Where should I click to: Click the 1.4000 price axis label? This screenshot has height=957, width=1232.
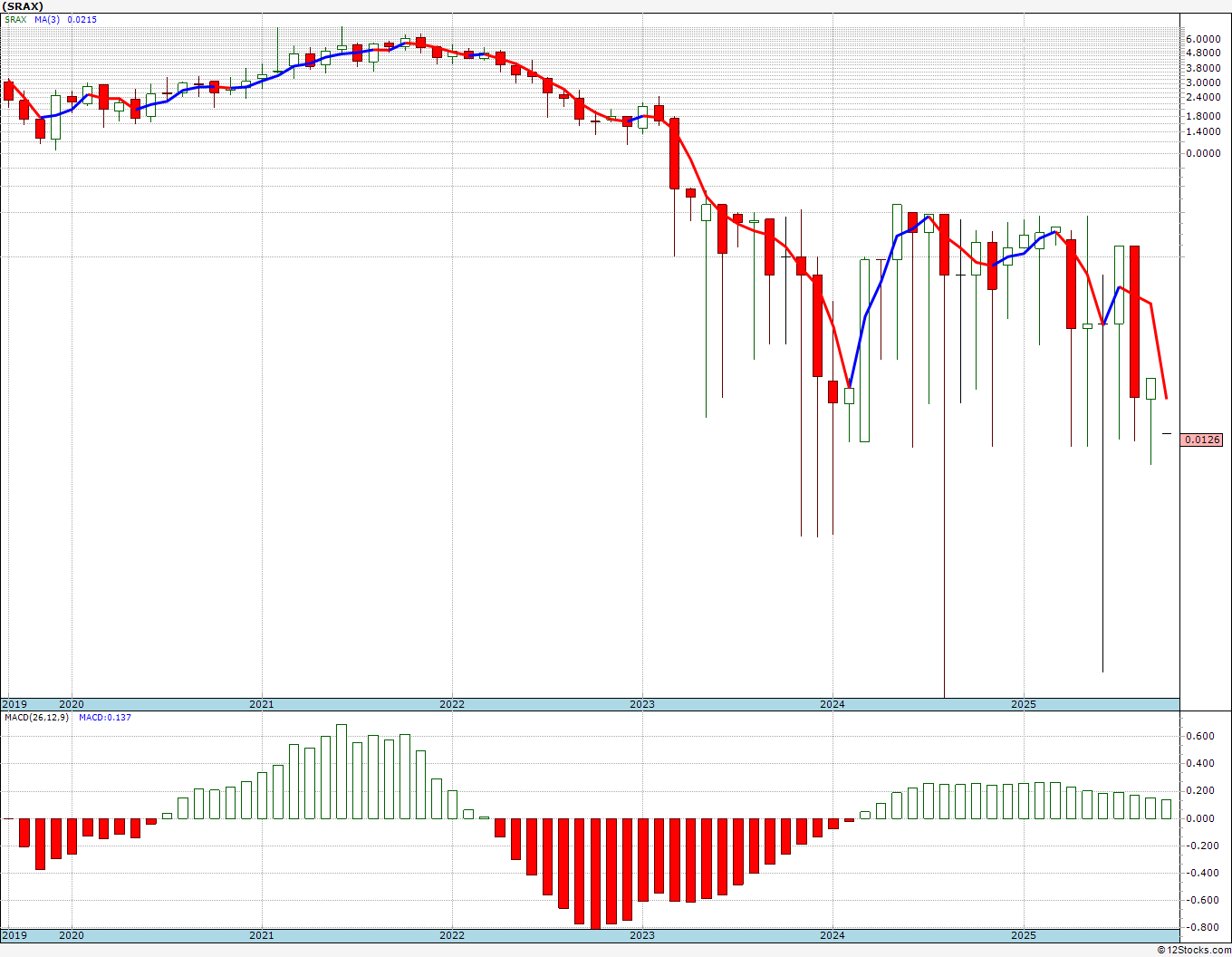1203,131
